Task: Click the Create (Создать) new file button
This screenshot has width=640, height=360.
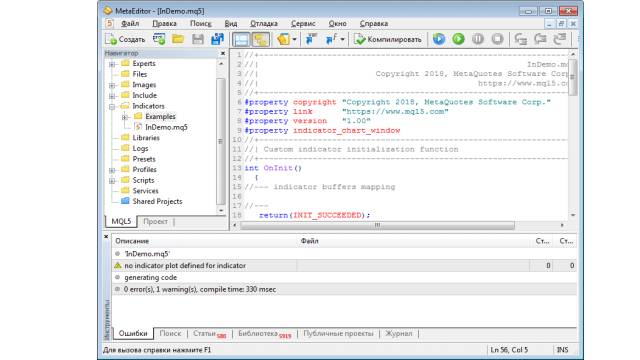Action: coord(125,39)
